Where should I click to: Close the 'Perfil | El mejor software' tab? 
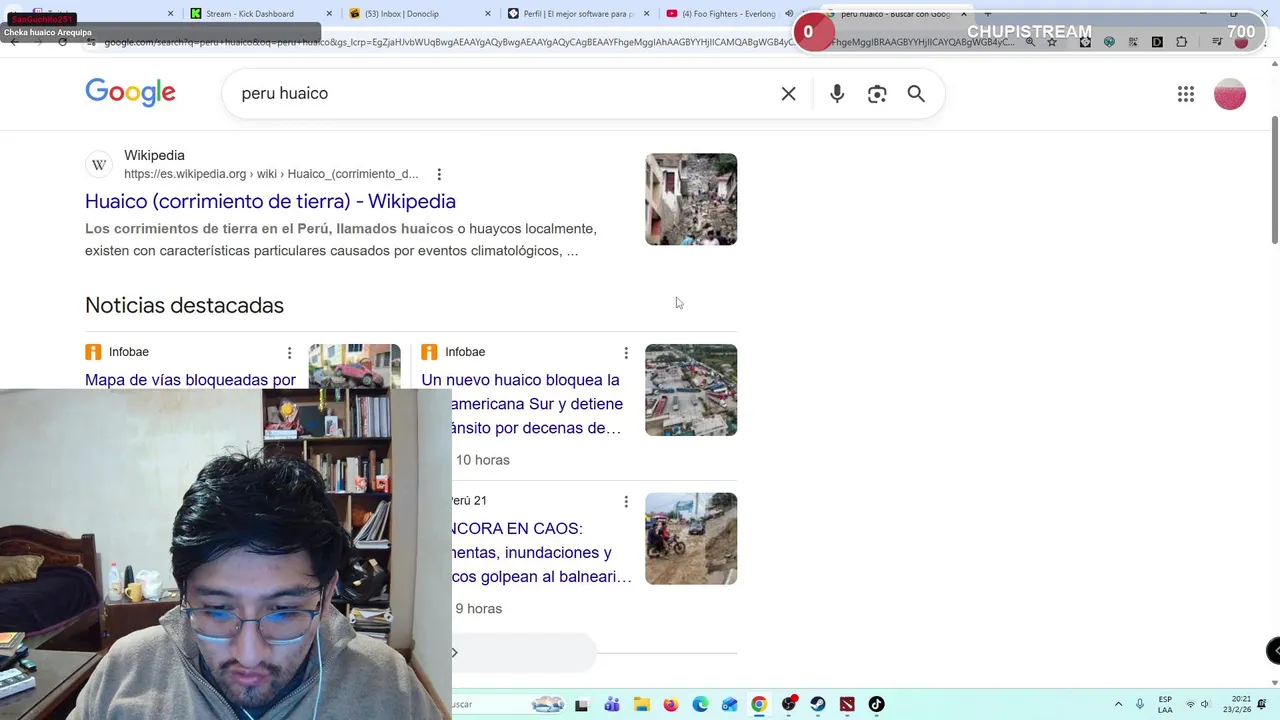(x=646, y=14)
